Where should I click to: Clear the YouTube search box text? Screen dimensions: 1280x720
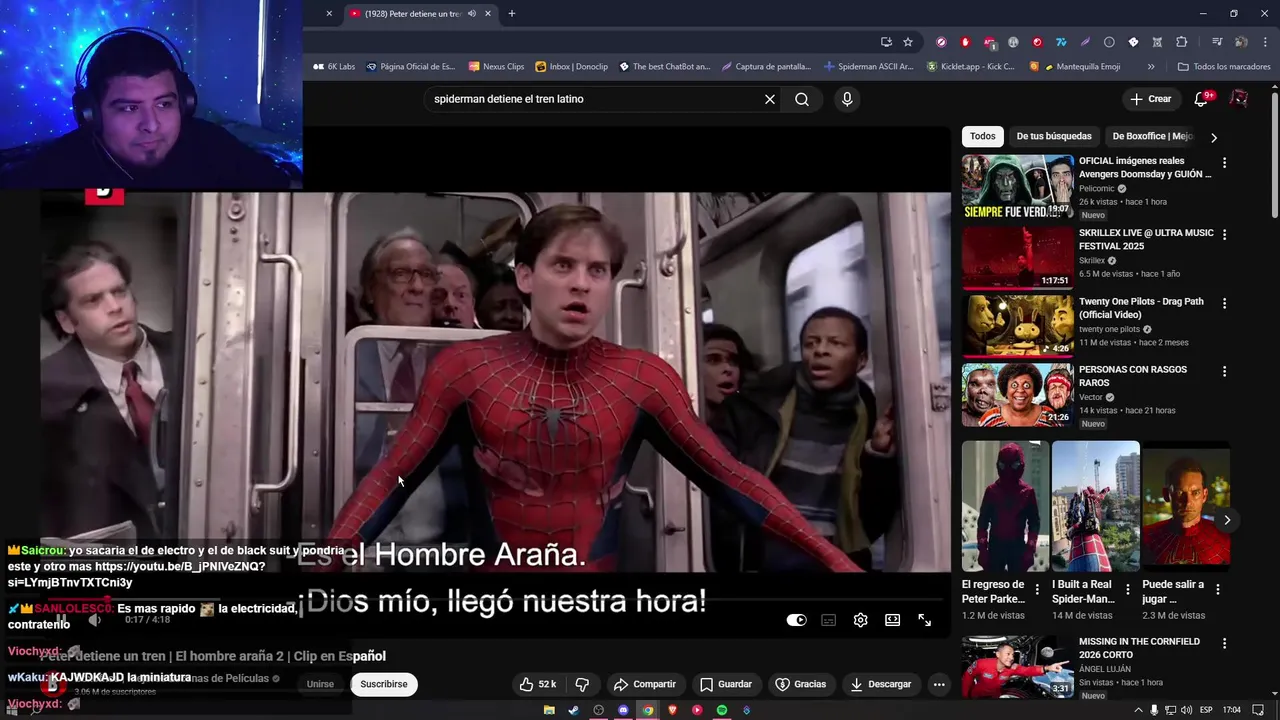[x=770, y=99]
